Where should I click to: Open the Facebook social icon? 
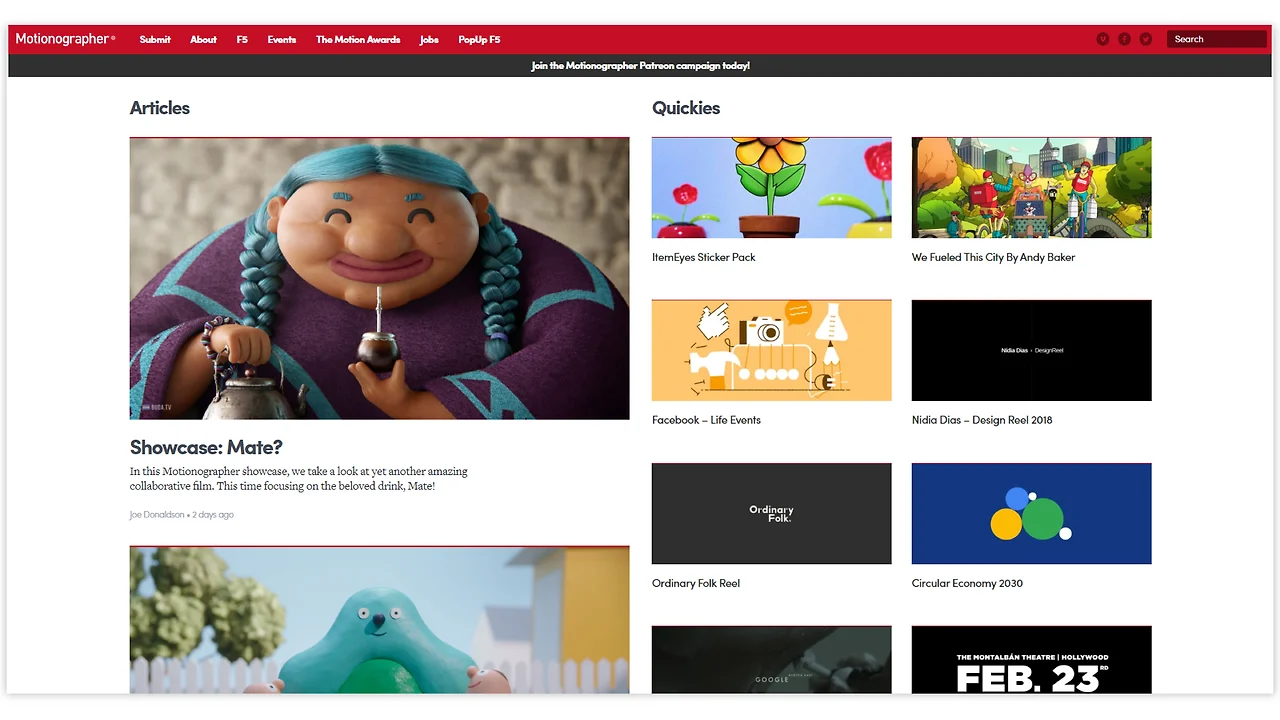click(x=1124, y=39)
